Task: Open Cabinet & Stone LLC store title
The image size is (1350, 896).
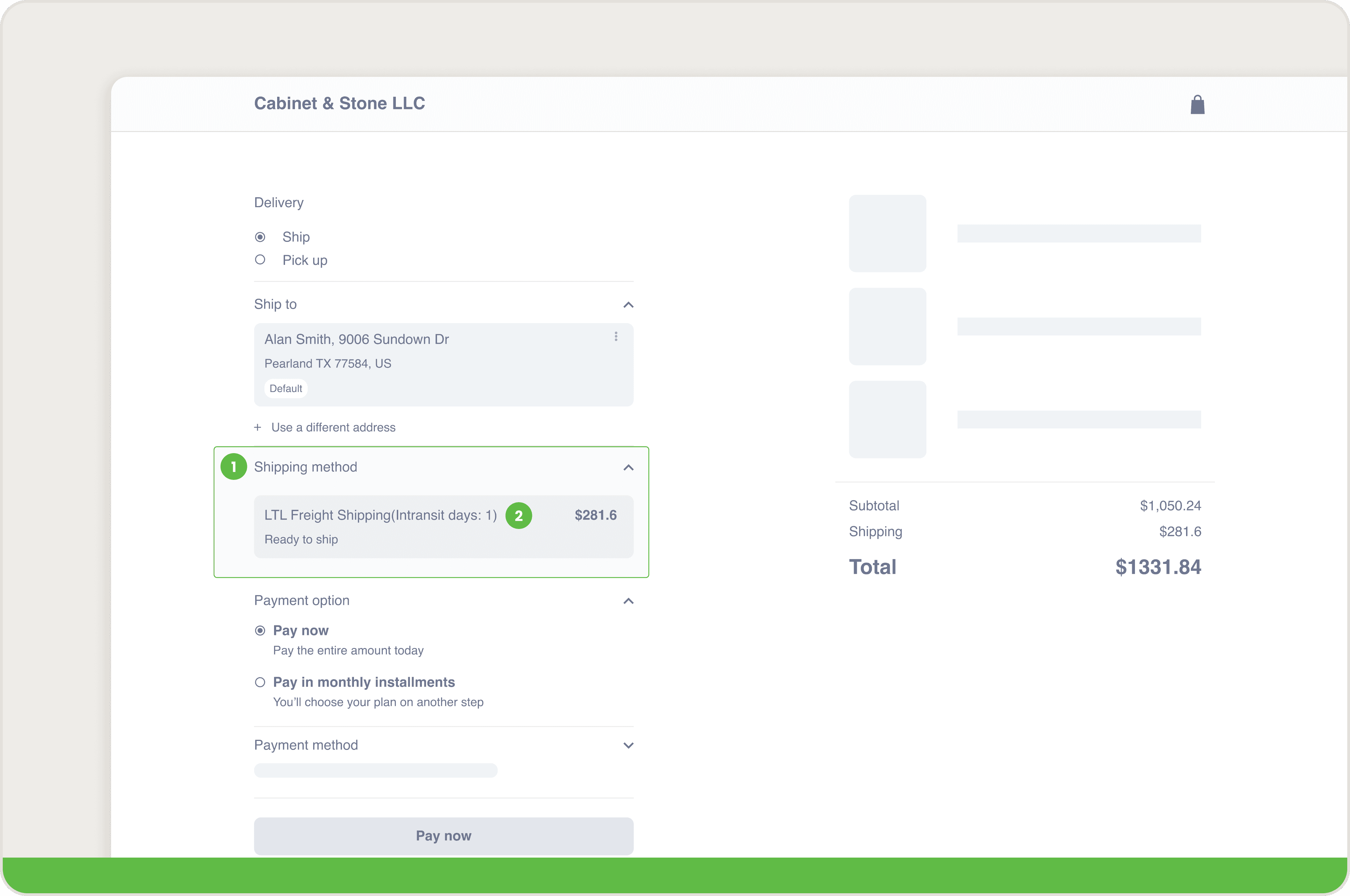Action: 339,104
